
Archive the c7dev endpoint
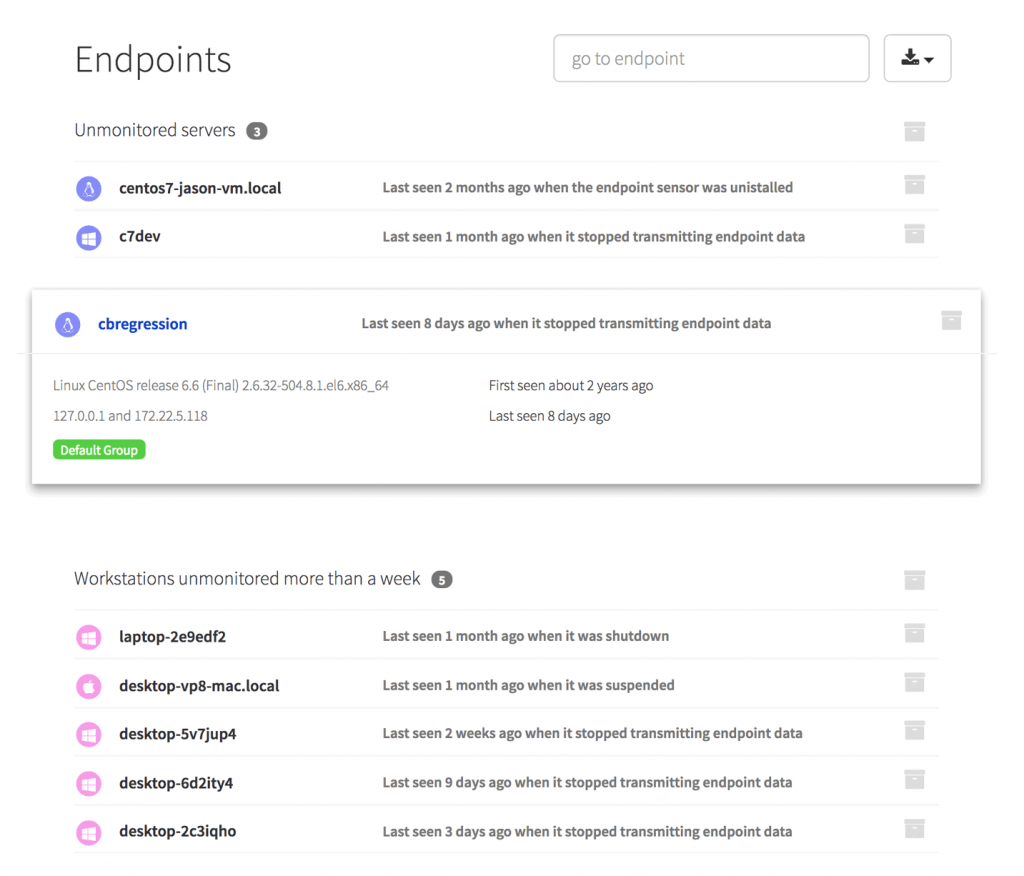(914, 234)
